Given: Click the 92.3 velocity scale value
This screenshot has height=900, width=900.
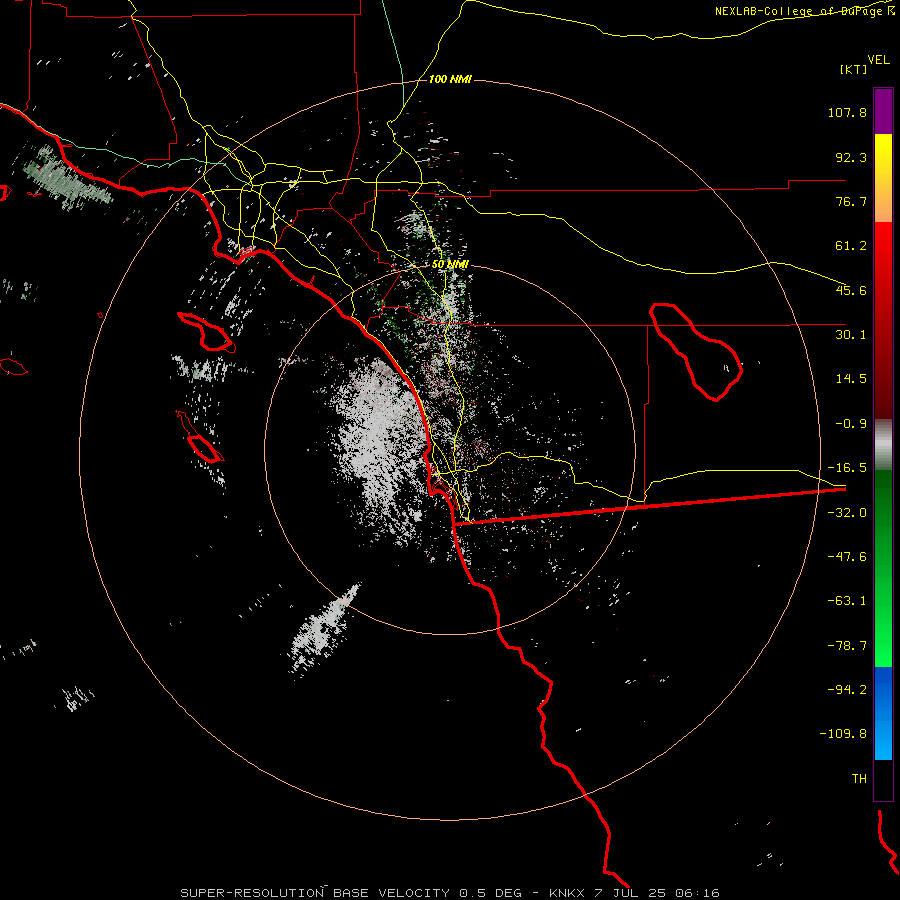Looking at the screenshot, I should [x=851, y=157].
